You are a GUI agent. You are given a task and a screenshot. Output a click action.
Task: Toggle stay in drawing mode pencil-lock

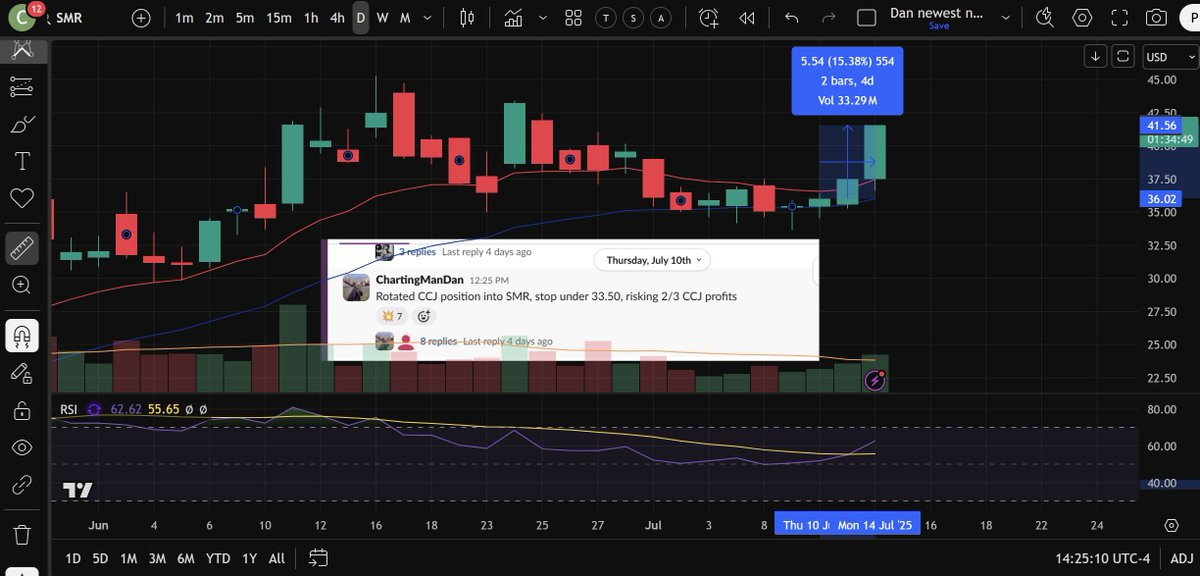coord(22,372)
